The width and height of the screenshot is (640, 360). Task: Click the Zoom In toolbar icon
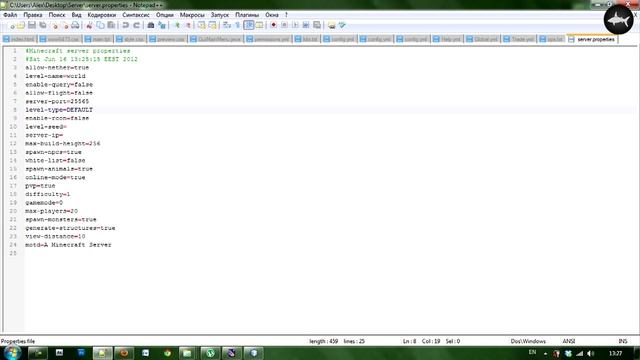pos(177,25)
